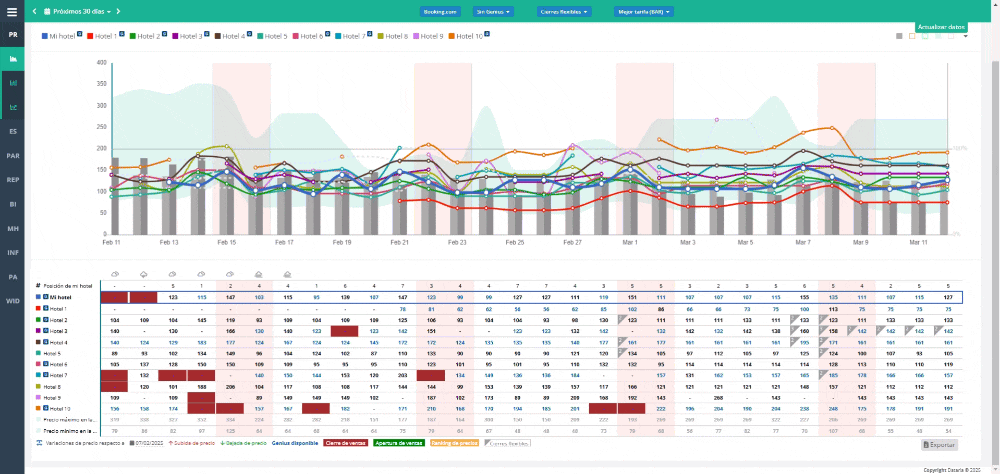The height and width of the screenshot is (474, 1000).
Task: Click the third weather cloud icon above table
Action: click(172, 274)
